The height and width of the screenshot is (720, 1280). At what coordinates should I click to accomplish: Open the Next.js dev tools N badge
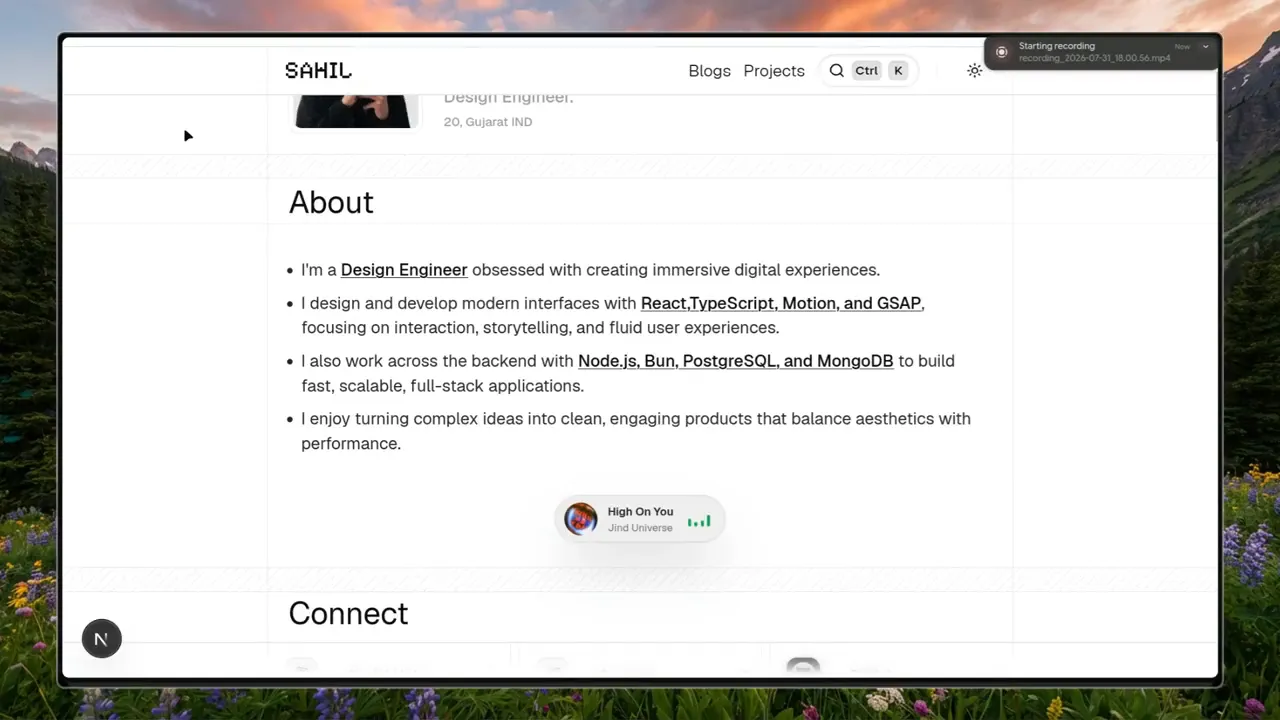pyautogui.click(x=101, y=639)
